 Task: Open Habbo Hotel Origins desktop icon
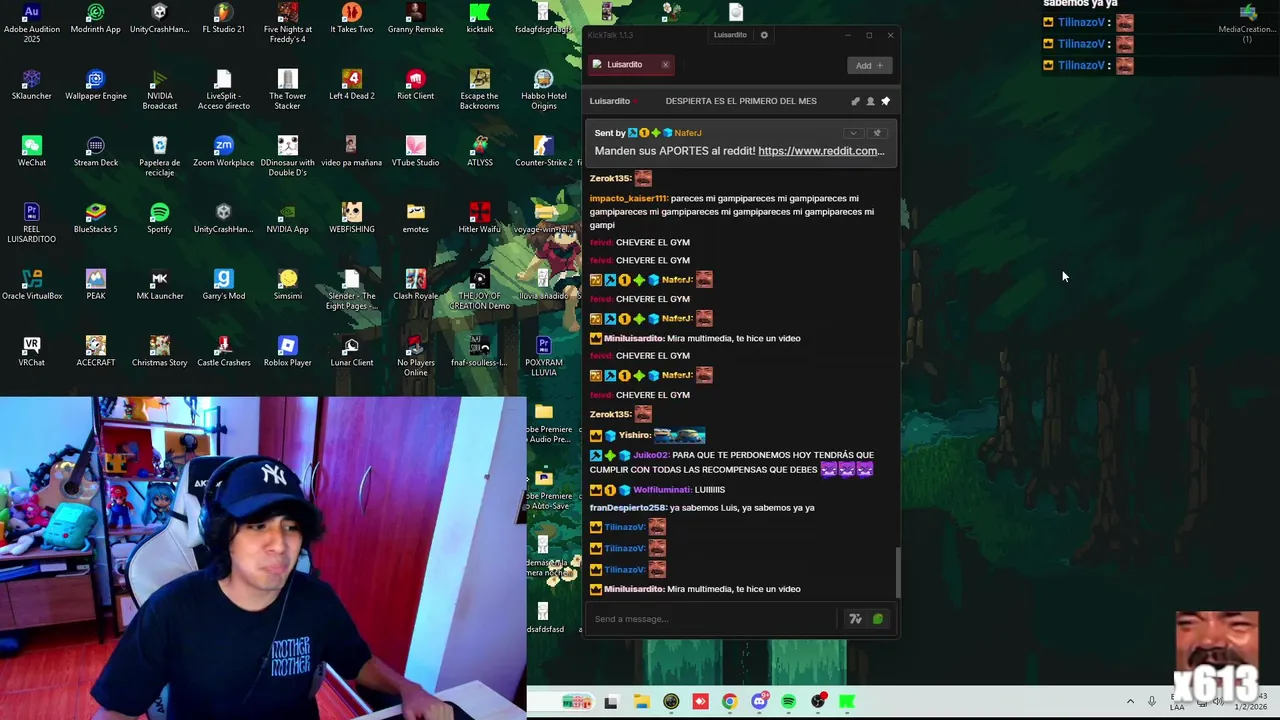click(543, 89)
